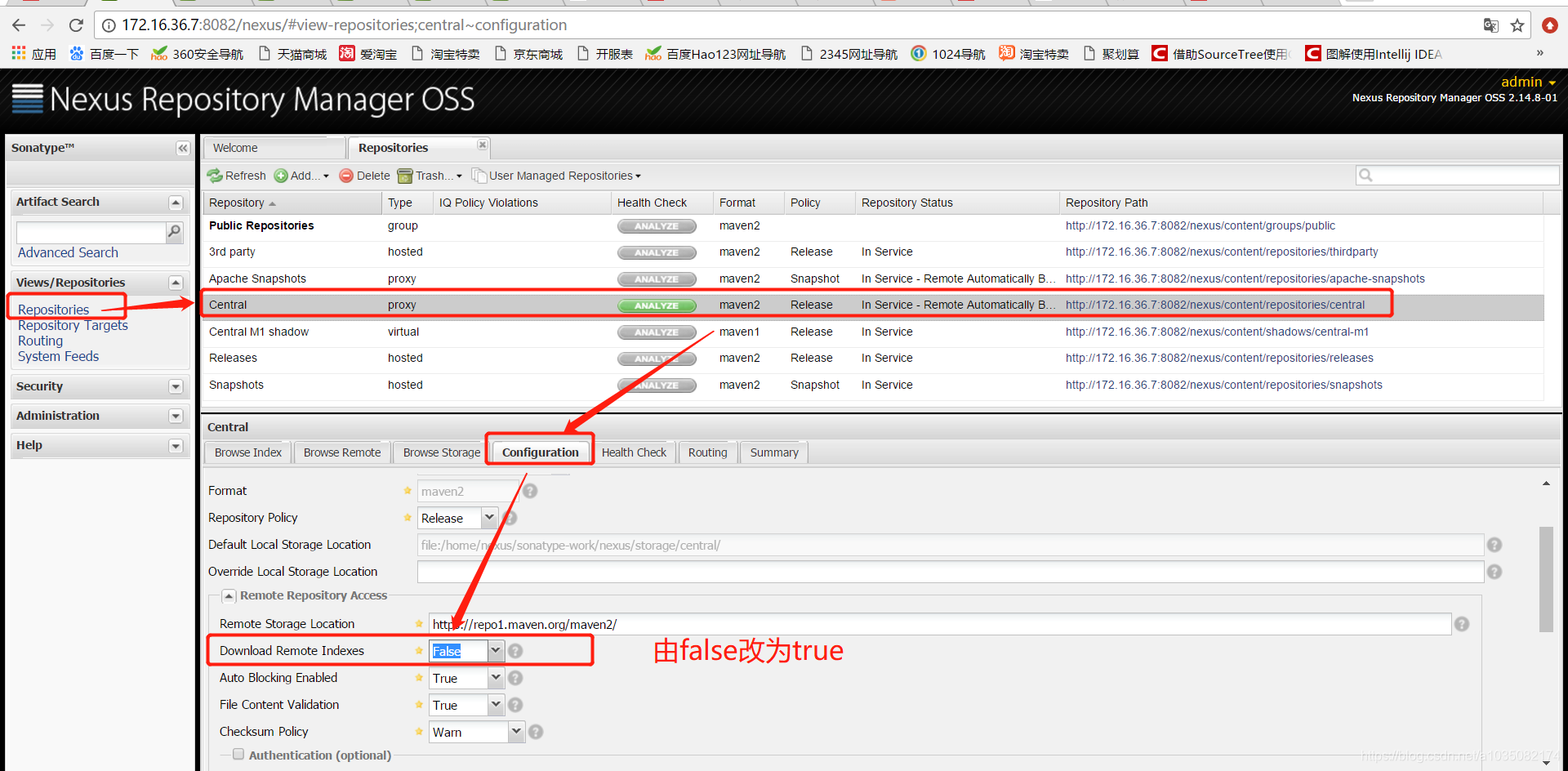The width and height of the screenshot is (1568, 771).
Task: Open the releases repository URL
Action: point(1219,358)
